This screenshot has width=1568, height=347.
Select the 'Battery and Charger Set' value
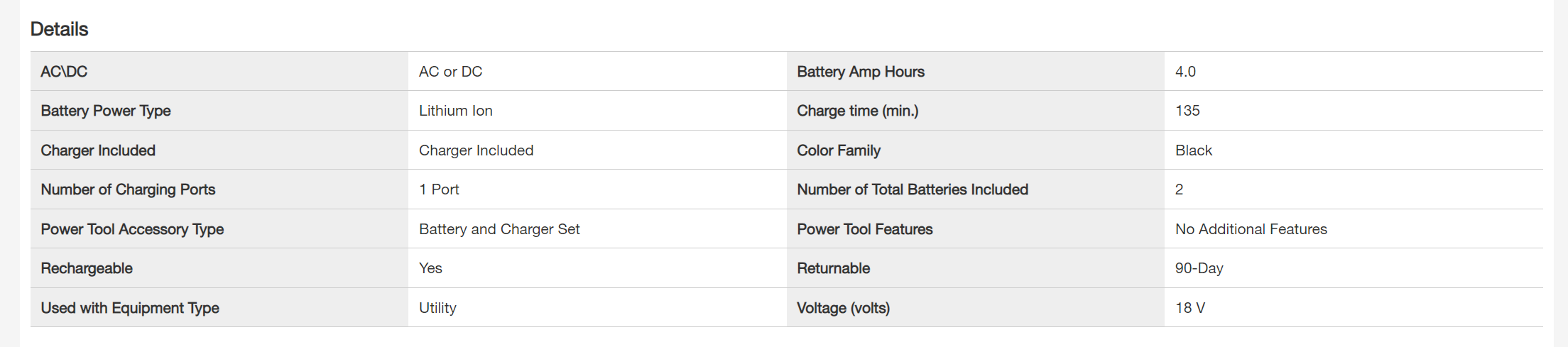499,229
